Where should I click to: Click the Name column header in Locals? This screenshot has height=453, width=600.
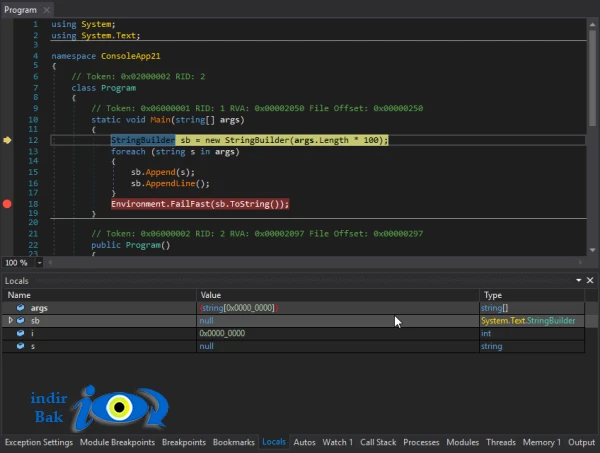coord(99,295)
